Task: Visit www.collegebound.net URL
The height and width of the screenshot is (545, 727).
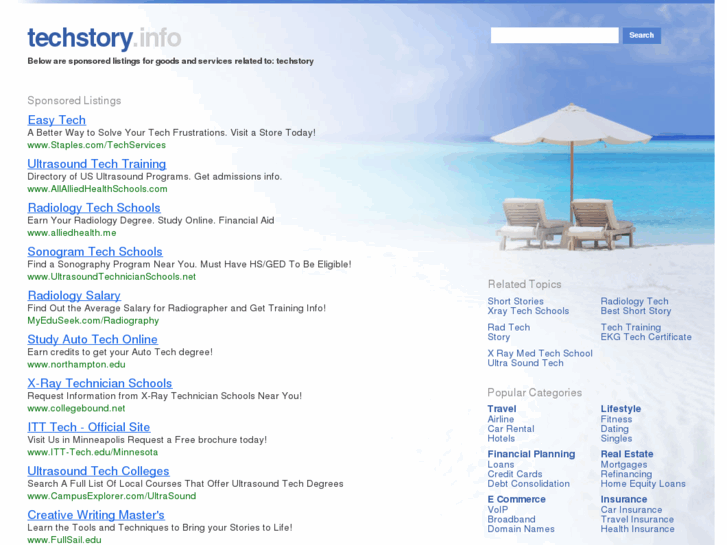Action: point(77,408)
